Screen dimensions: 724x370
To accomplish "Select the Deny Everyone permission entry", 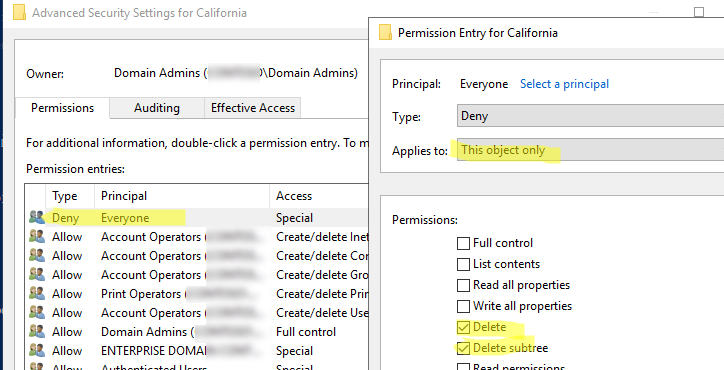I will [x=197, y=218].
